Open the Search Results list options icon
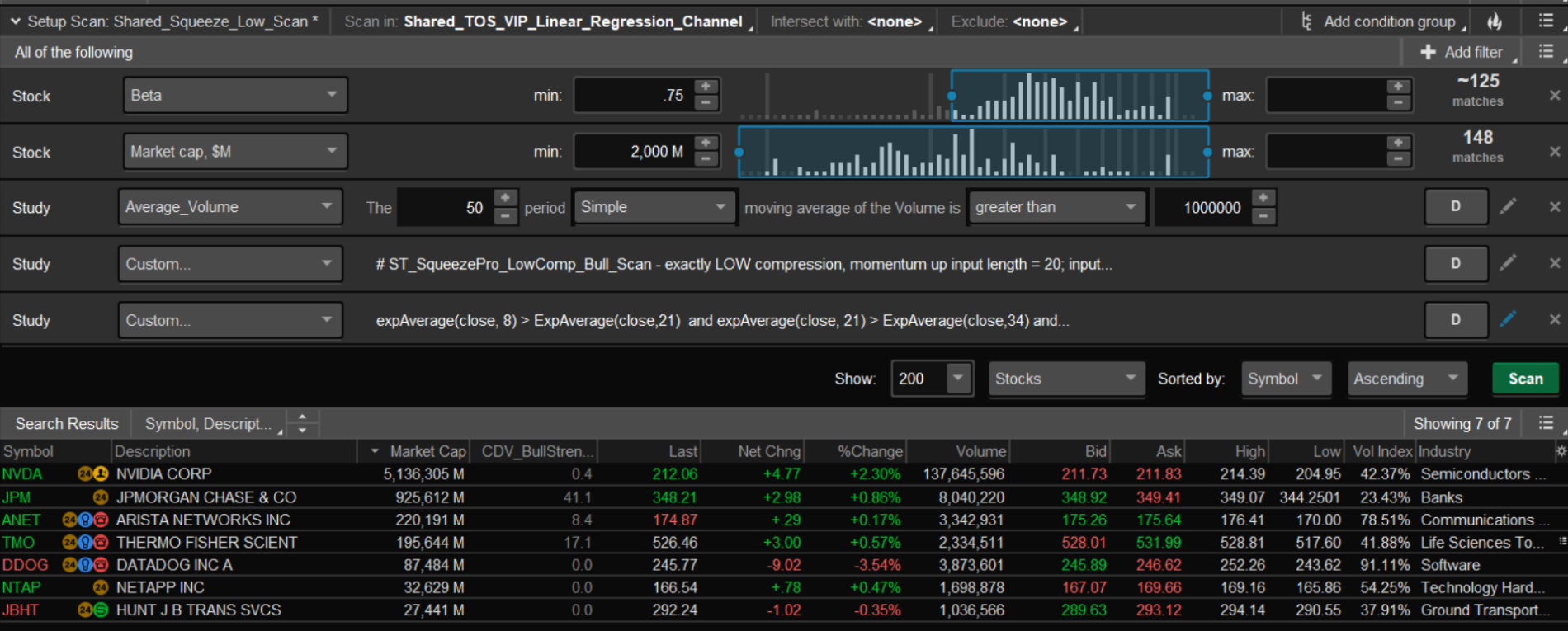Image resolution: width=1568 pixels, height=631 pixels. click(x=1547, y=423)
